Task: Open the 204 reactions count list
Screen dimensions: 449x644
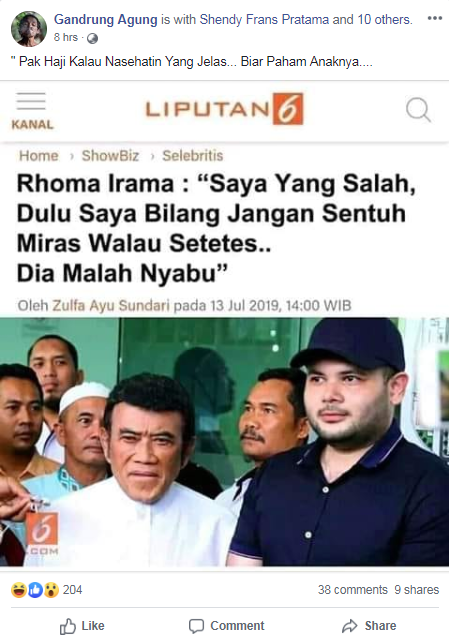Action: click(72, 590)
